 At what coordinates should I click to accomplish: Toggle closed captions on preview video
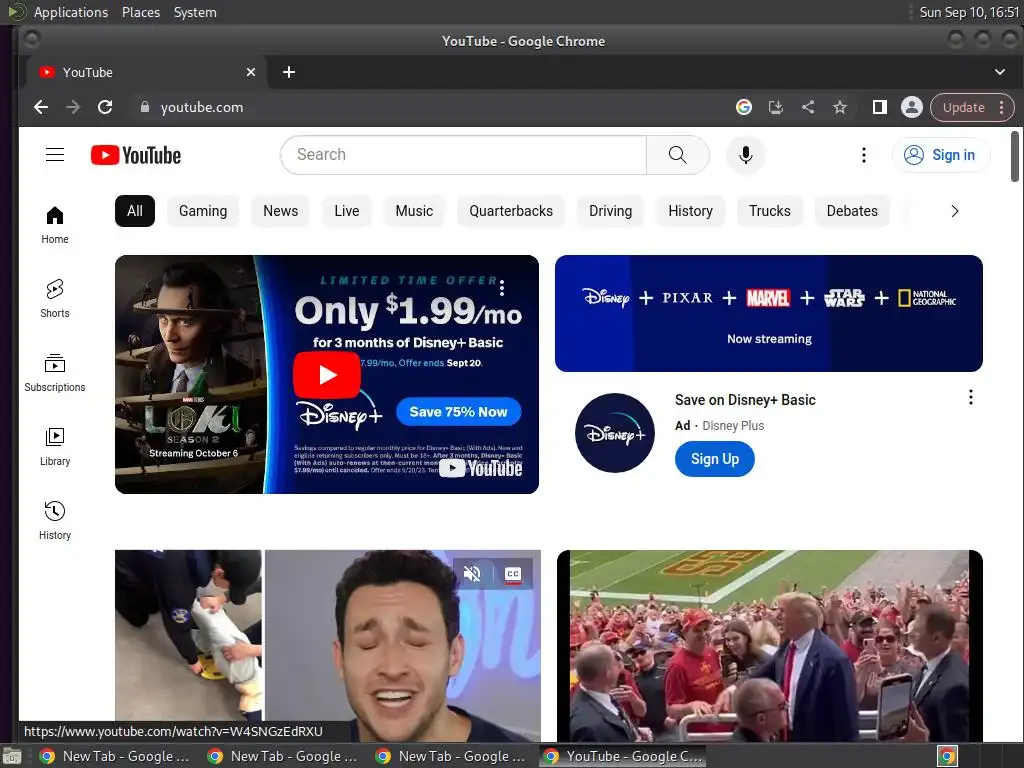click(x=513, y=573)
